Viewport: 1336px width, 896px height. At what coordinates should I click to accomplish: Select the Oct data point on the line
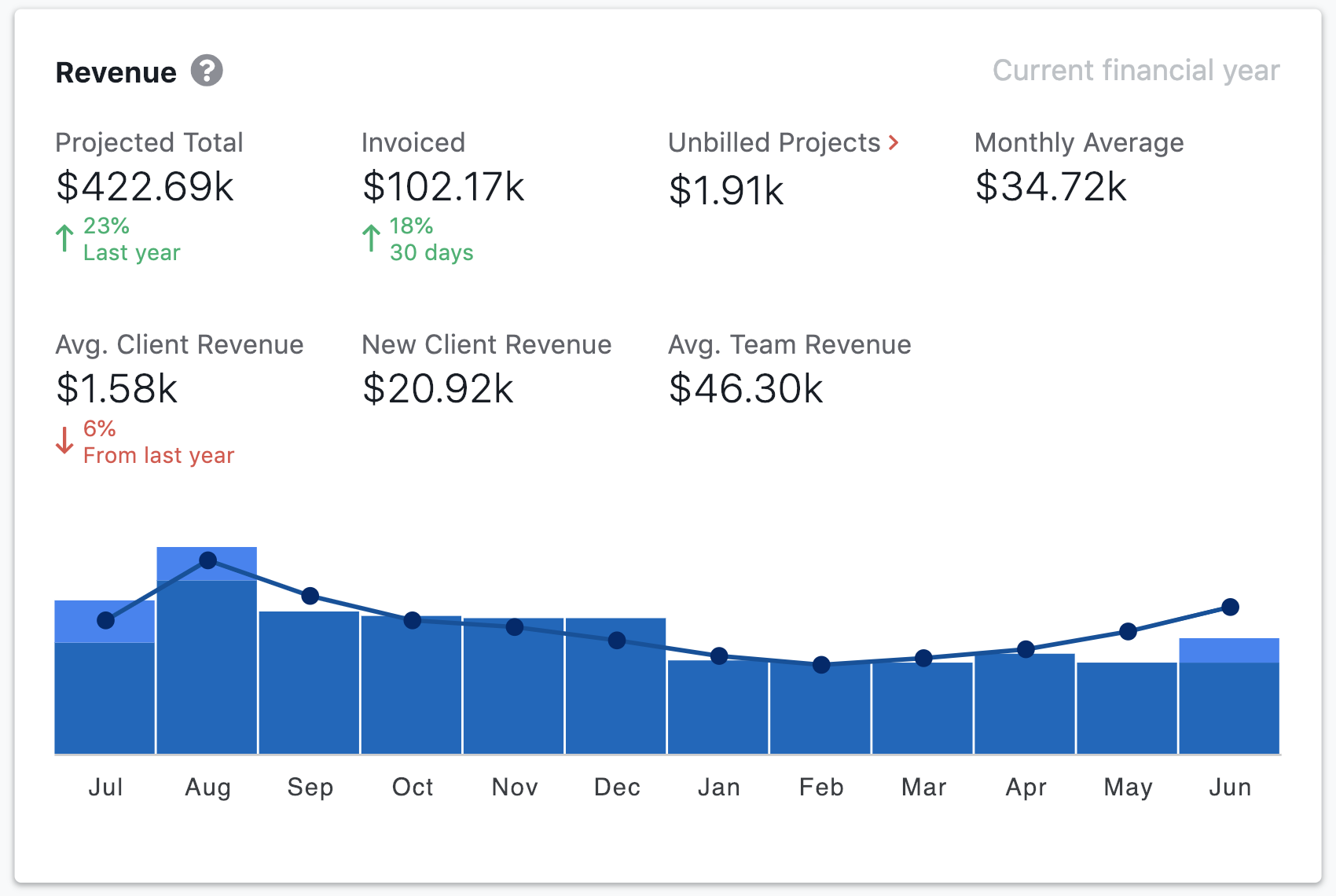(x=413, y=621)
